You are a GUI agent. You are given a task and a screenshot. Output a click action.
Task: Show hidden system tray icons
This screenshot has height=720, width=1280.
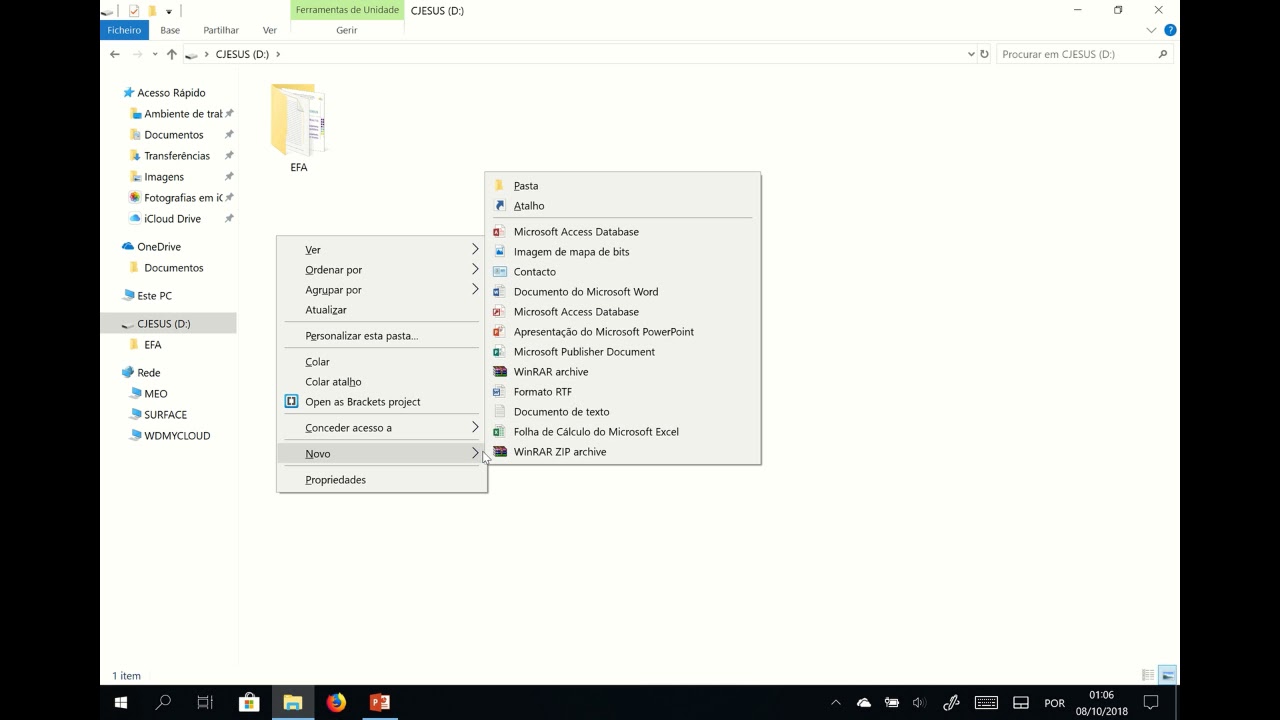836,703
